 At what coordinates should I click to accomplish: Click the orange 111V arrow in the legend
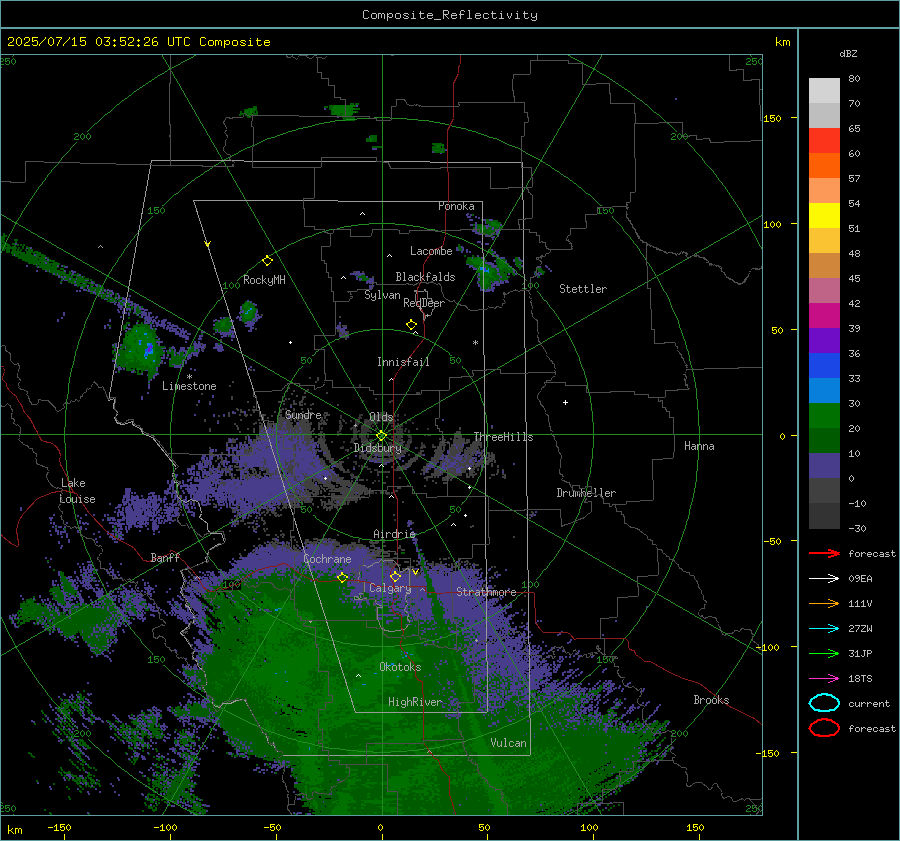[824, 603]
